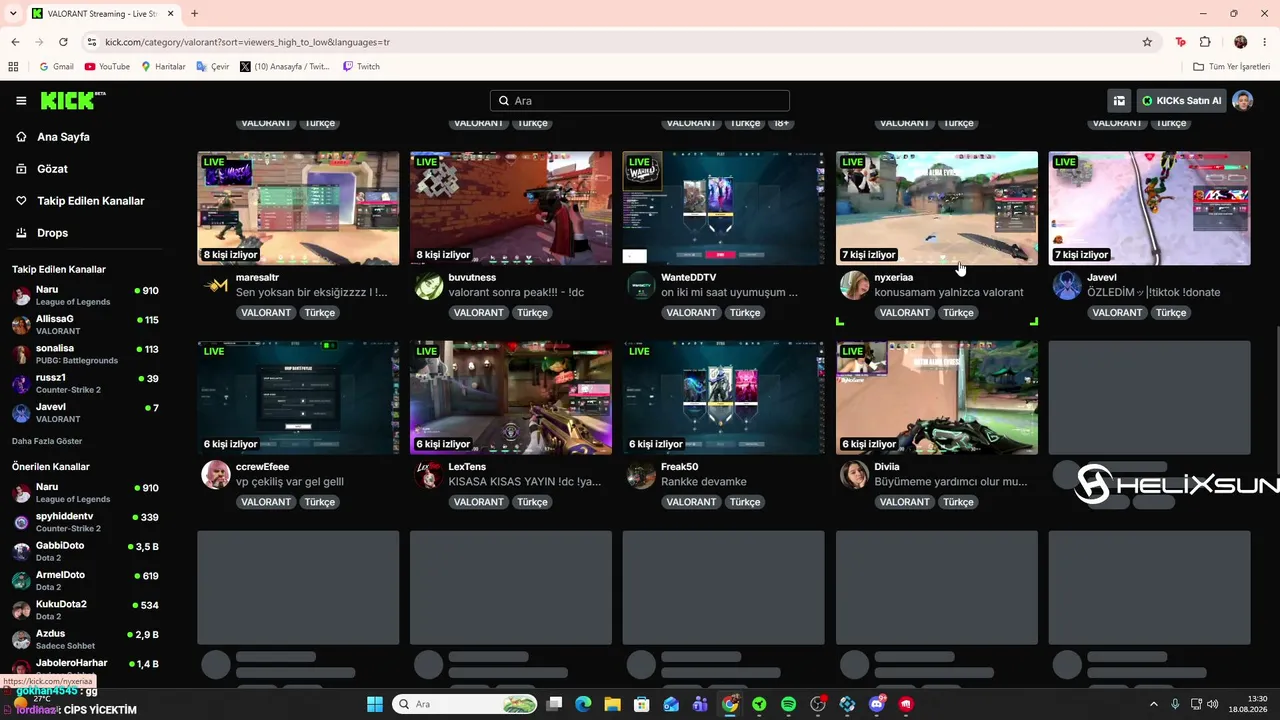Click the red Tp extension icon

point(1181,42)
